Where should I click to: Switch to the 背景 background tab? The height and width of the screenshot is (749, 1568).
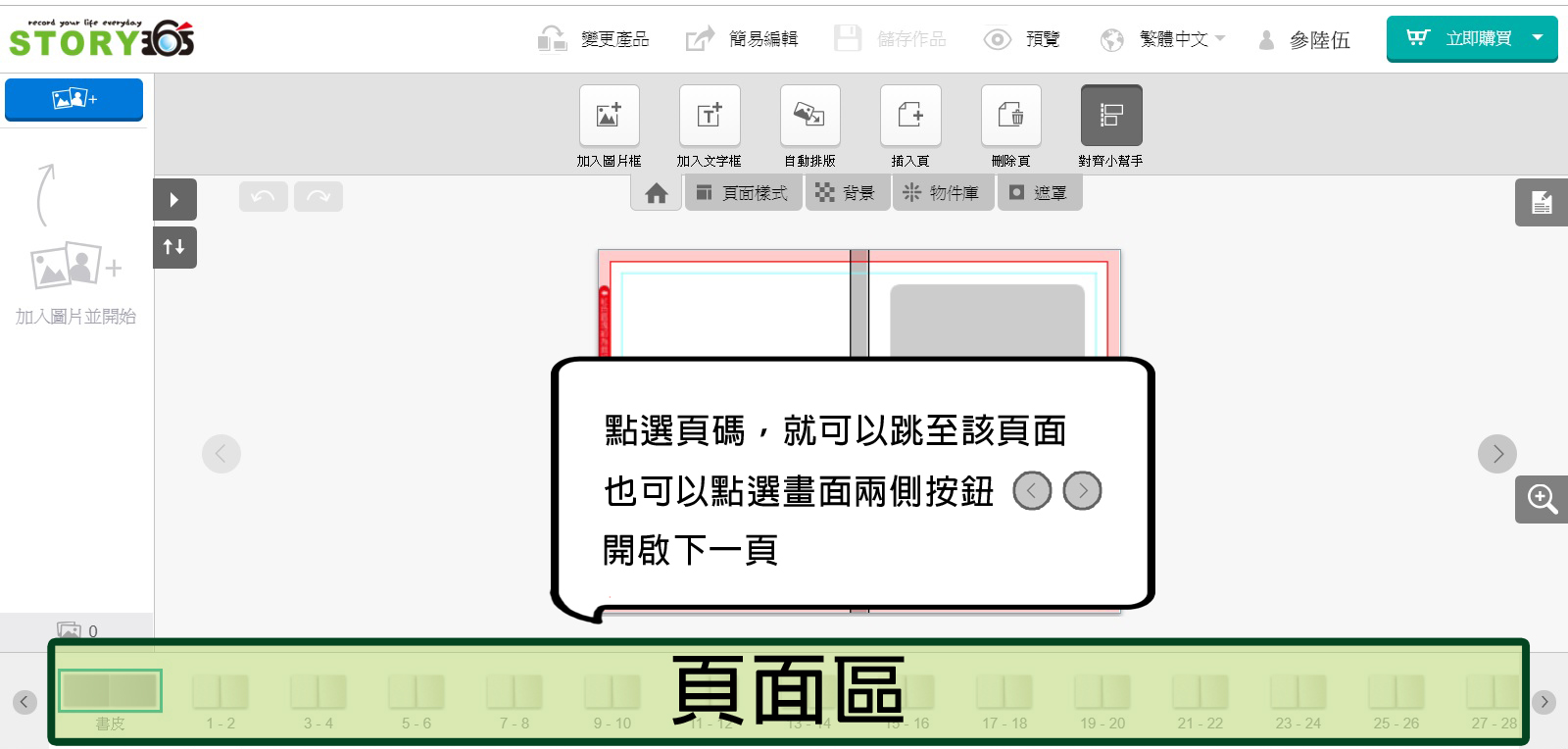click(847, 193)
